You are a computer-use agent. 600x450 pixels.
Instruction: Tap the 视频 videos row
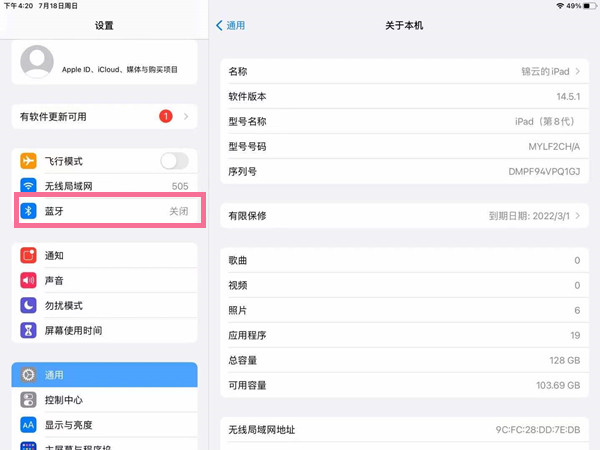404,285
